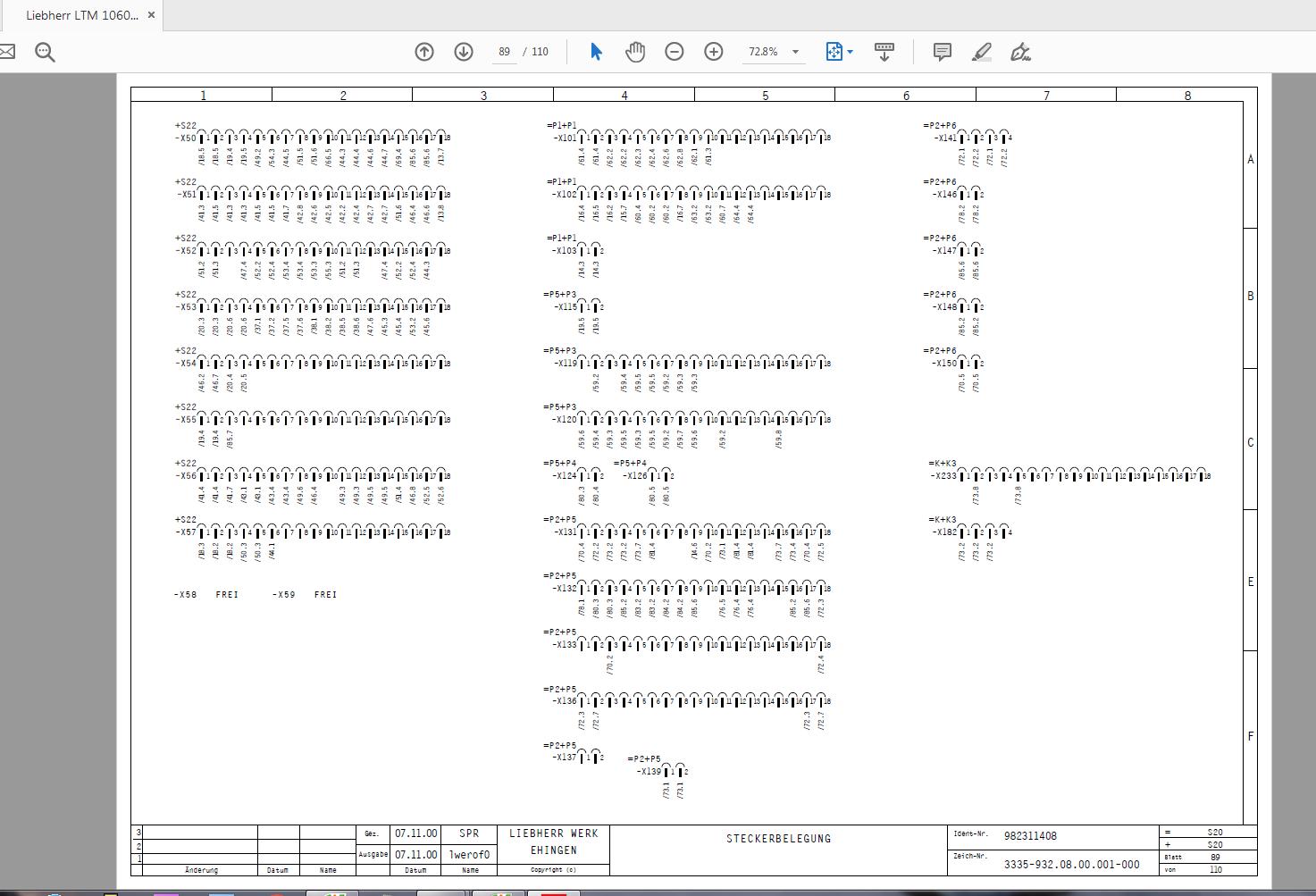Click the Gez. date 07.11.00

(416, 833)
